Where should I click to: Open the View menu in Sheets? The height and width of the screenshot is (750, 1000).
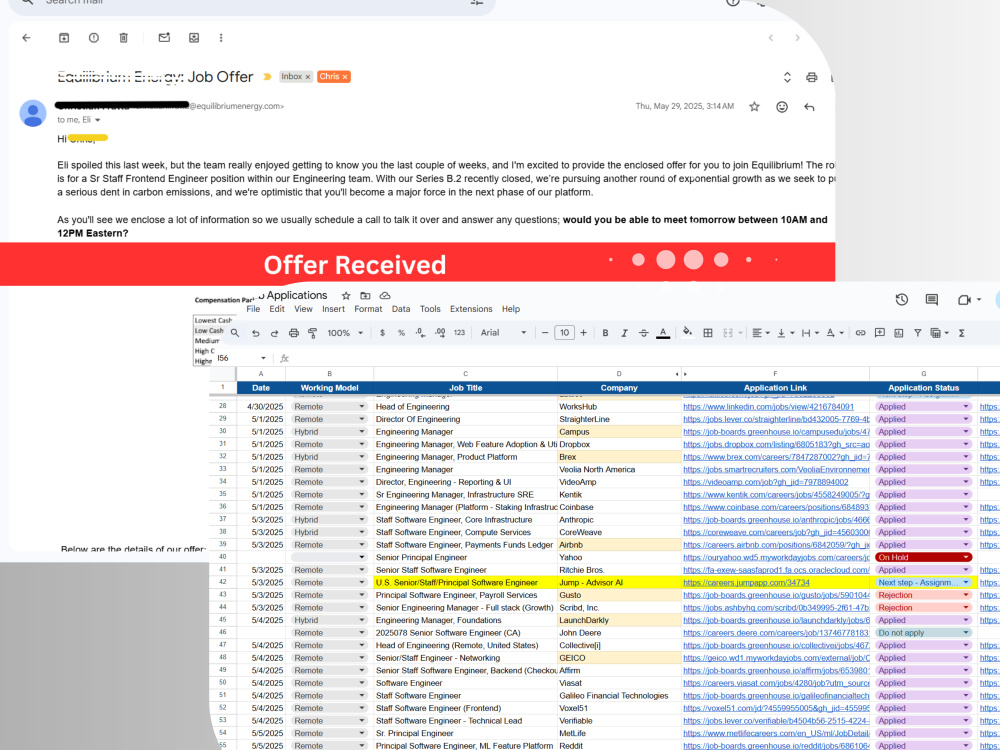(303, 309)
